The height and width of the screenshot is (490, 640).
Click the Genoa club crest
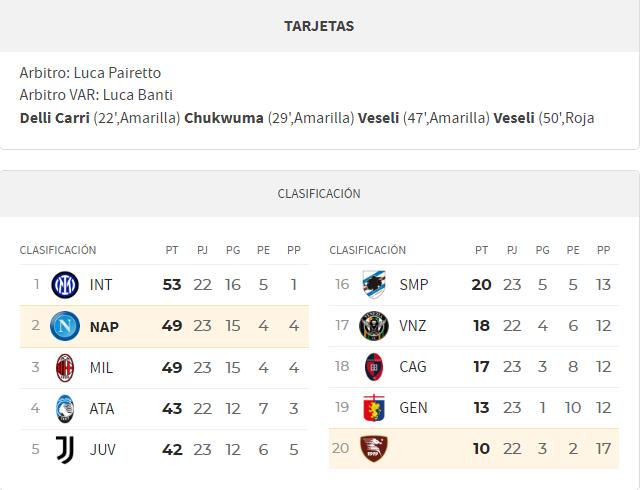pos(374,408)
